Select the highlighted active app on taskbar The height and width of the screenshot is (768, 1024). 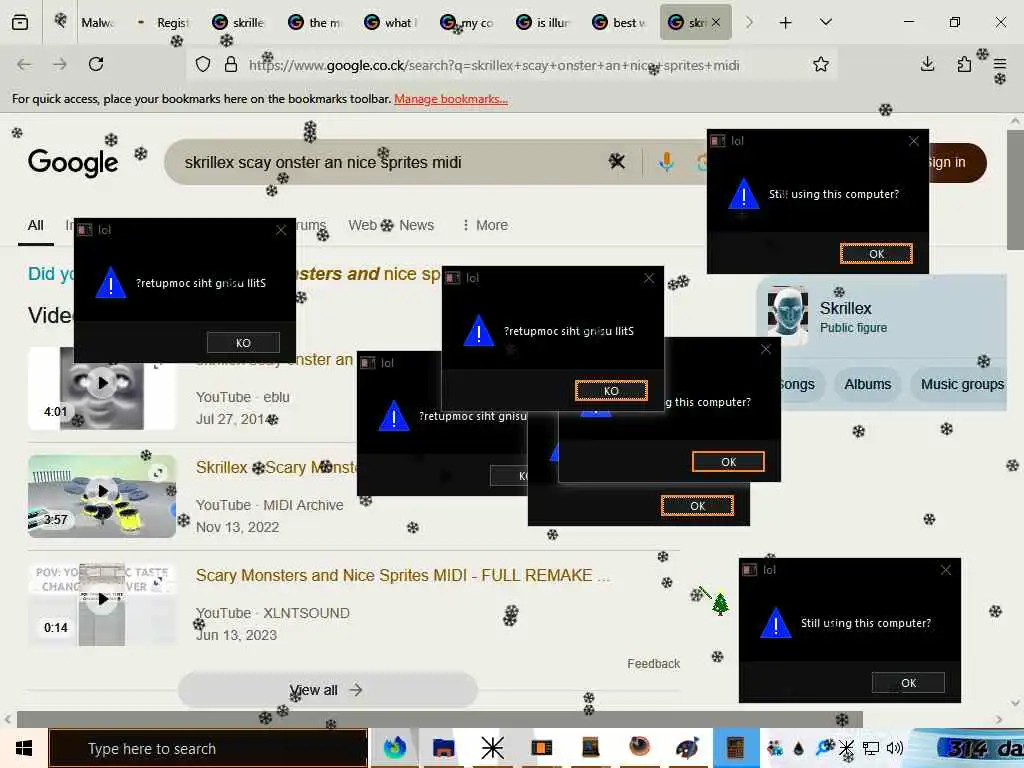point(736,748)
